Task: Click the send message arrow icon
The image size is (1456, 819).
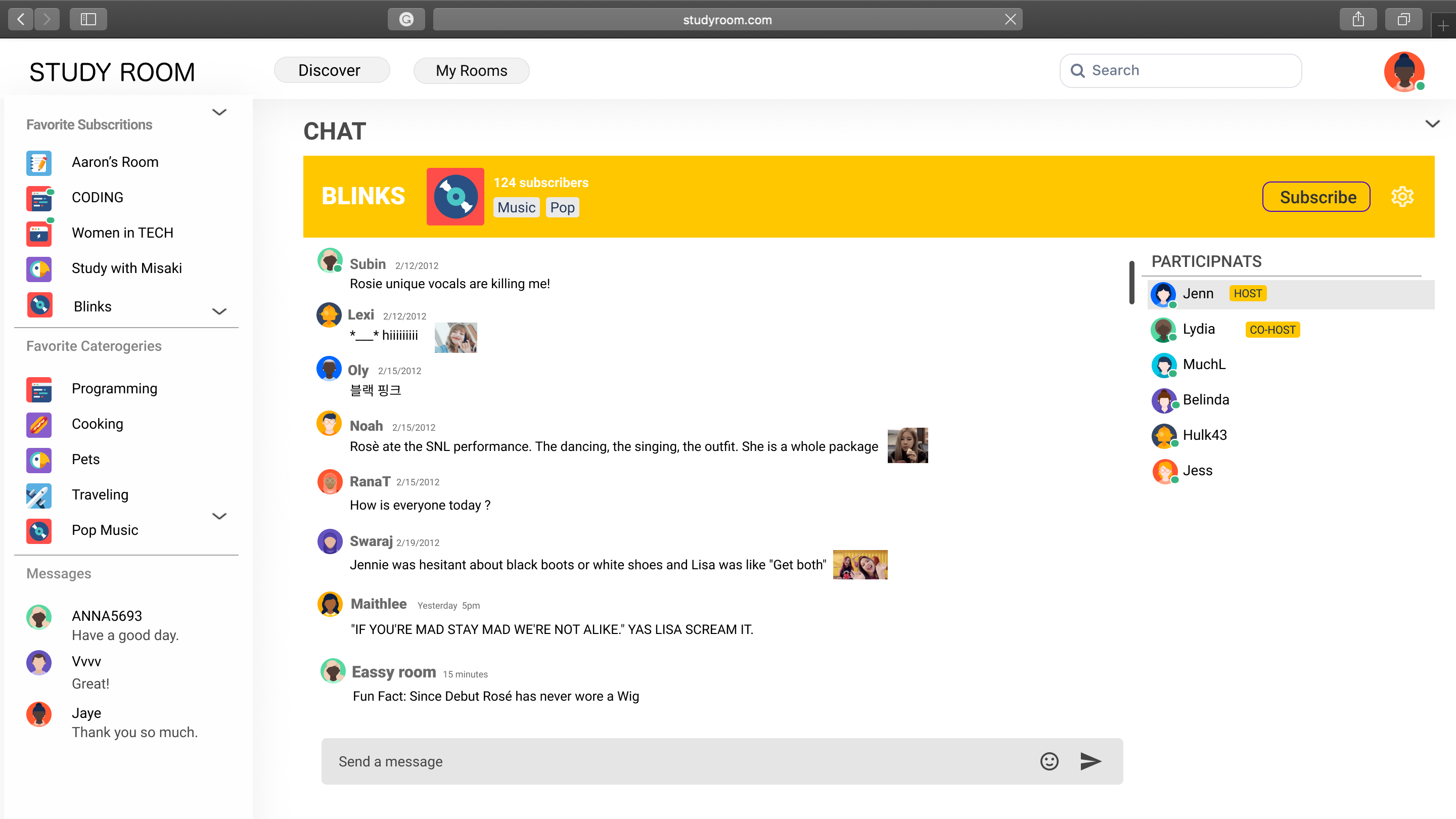Action: pos(1090,761)
